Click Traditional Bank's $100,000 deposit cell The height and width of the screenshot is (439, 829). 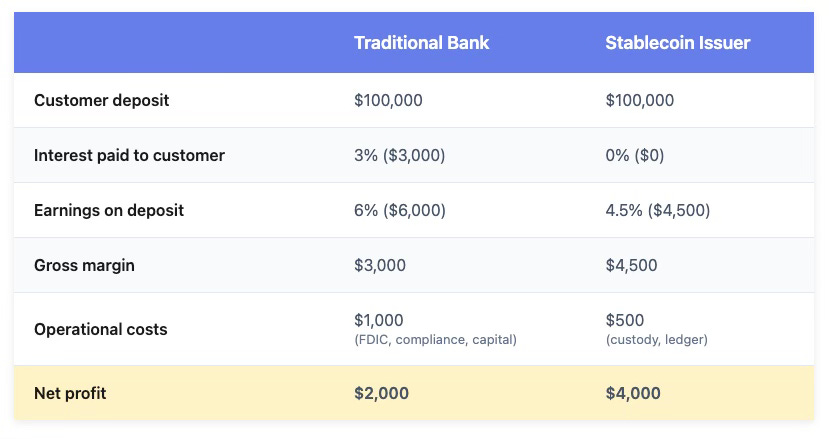click(388, 100)
